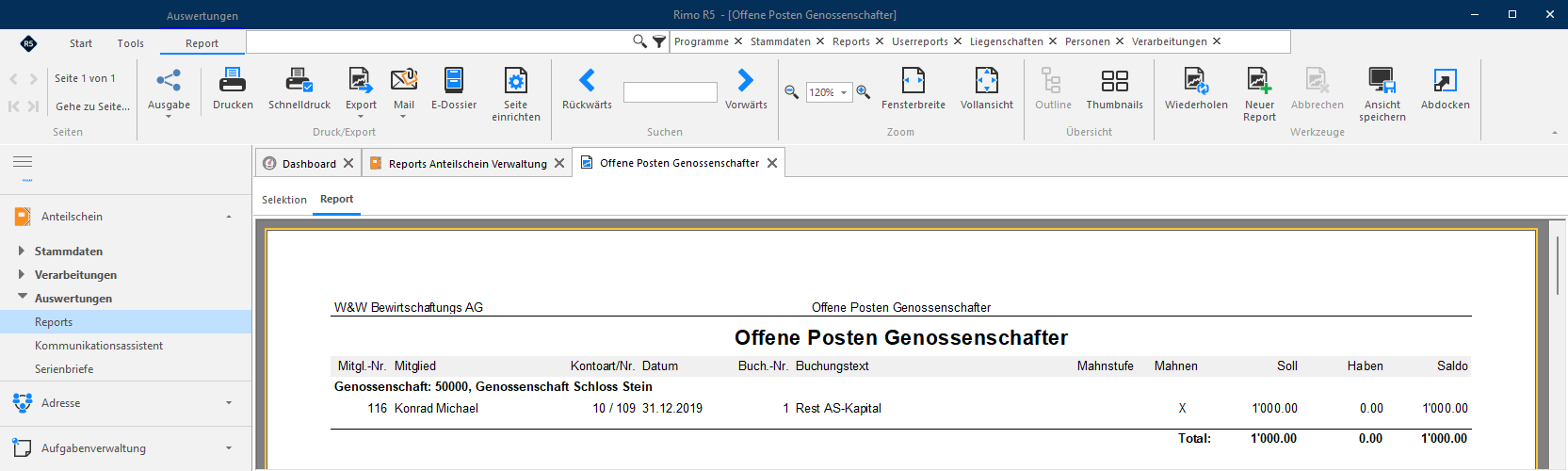Open the Mail dropdown arrow
The width and height of the screenshot is (1568, 471).
point(403,117)
